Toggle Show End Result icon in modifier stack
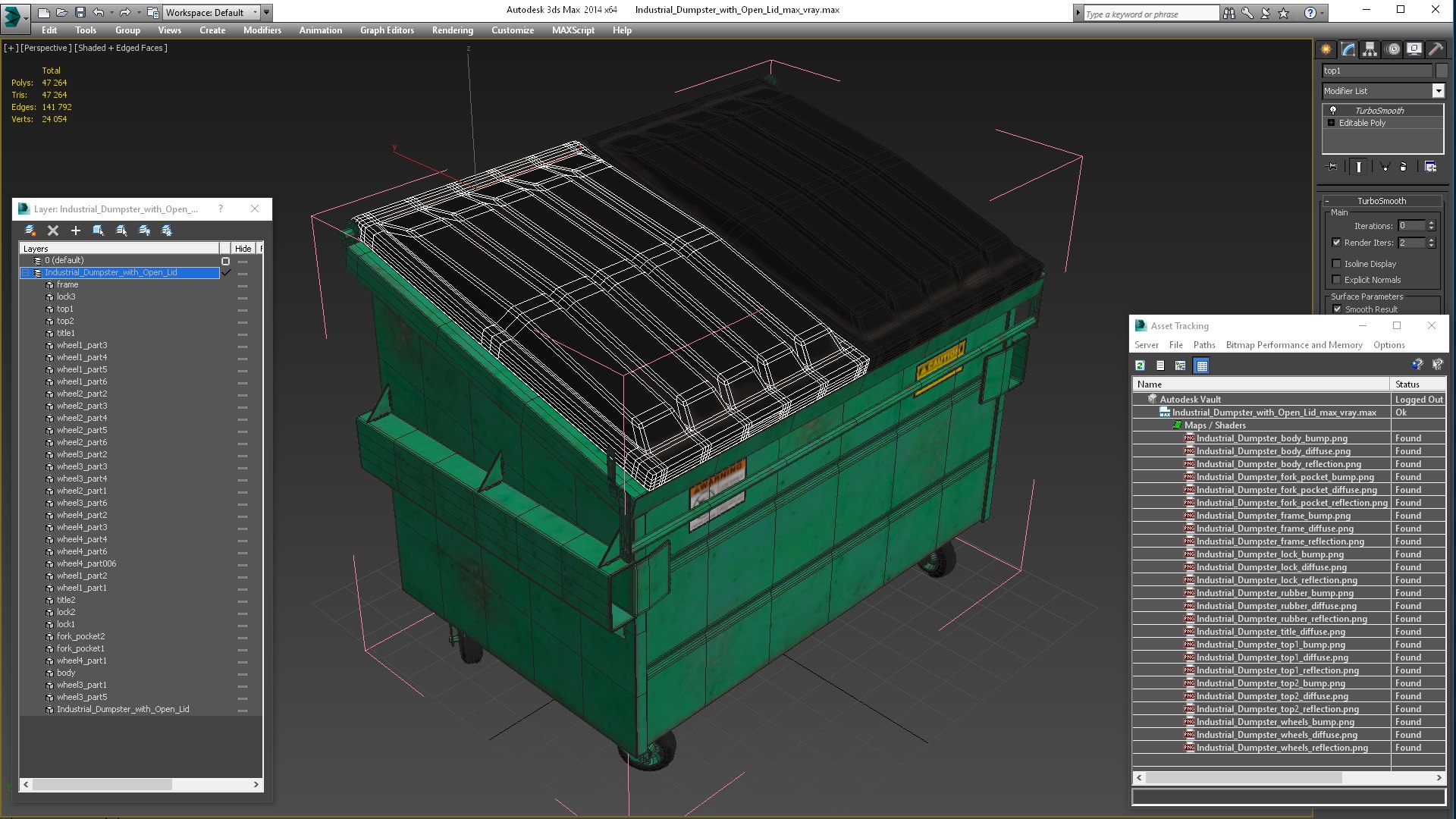Image resolution: width=1456 pixels, height=819 pixels. click(1359, 167)
